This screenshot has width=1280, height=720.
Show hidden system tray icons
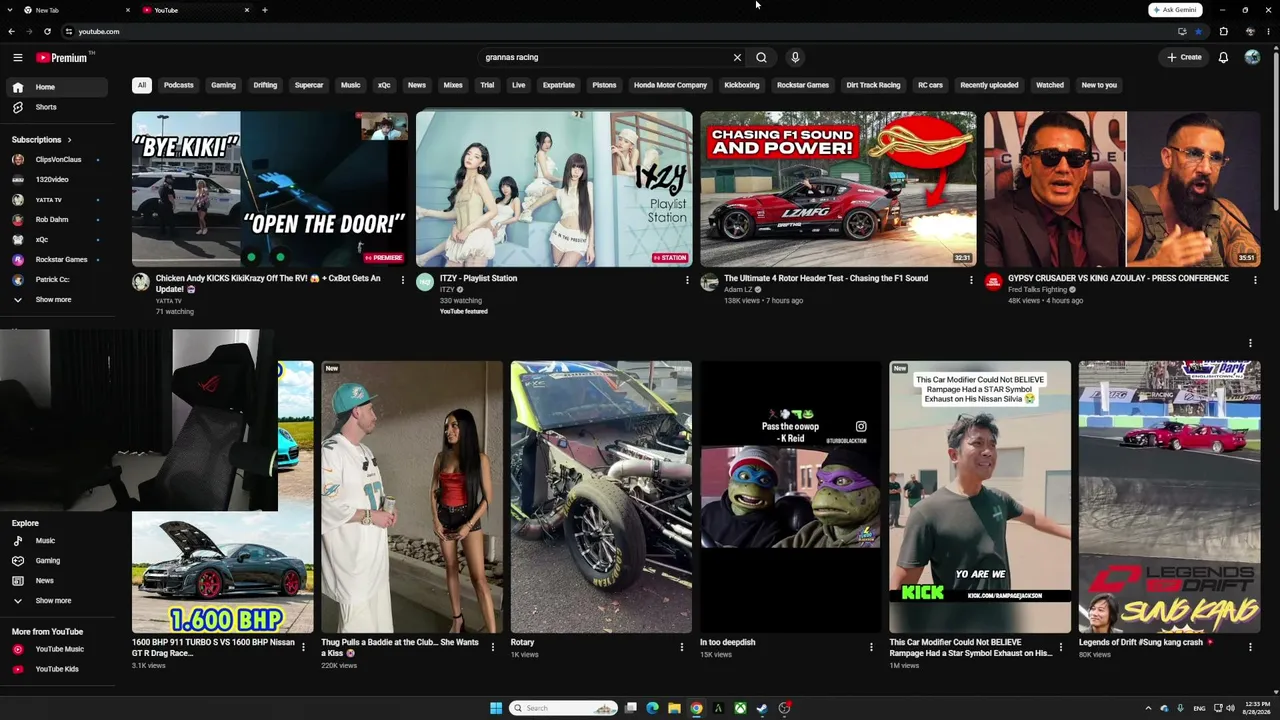tap(1148, 708)
